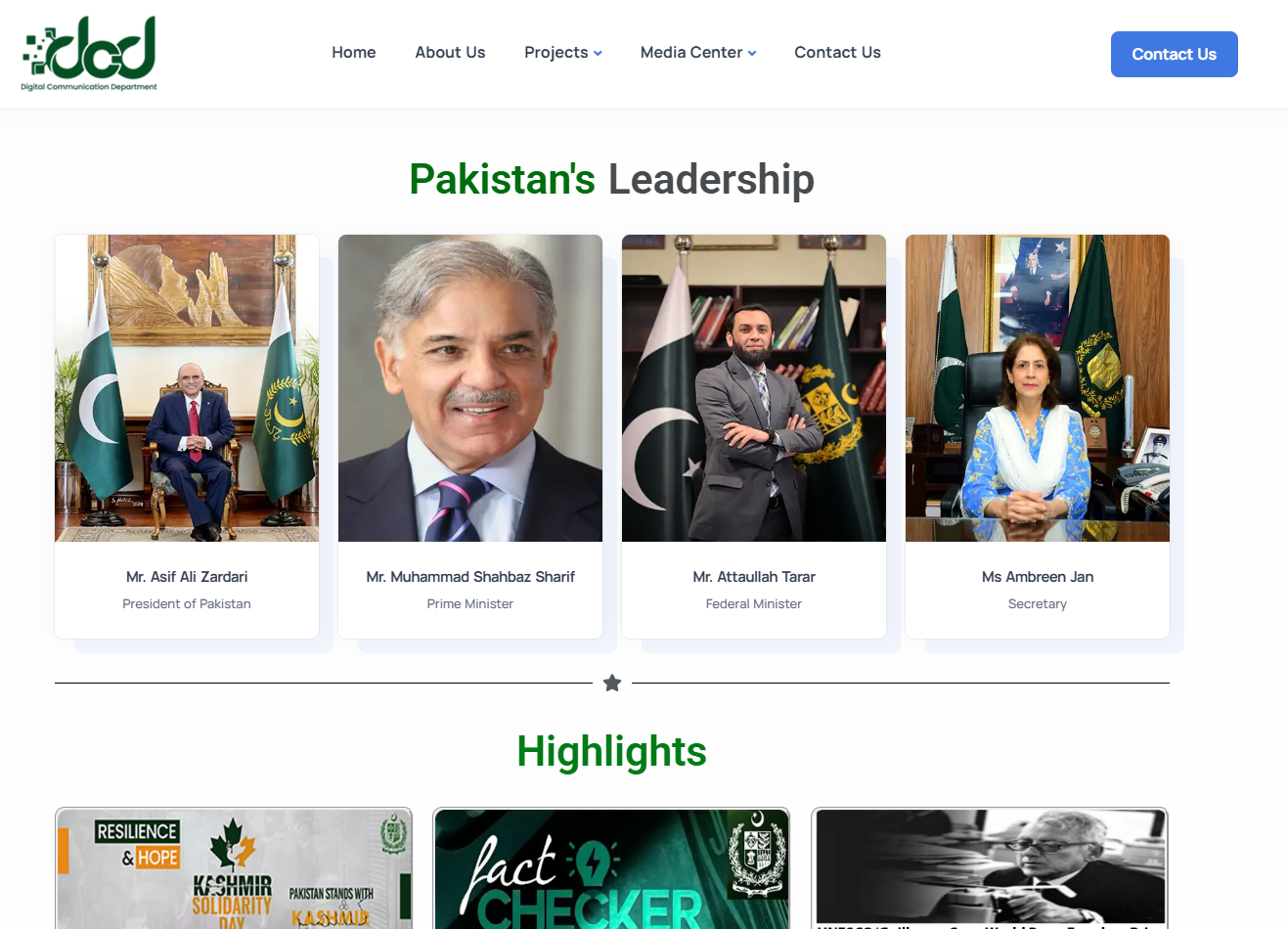Click the star icon on the divider
The height and width of the screenshot is (929, 1288).
(x=612, y=683)
